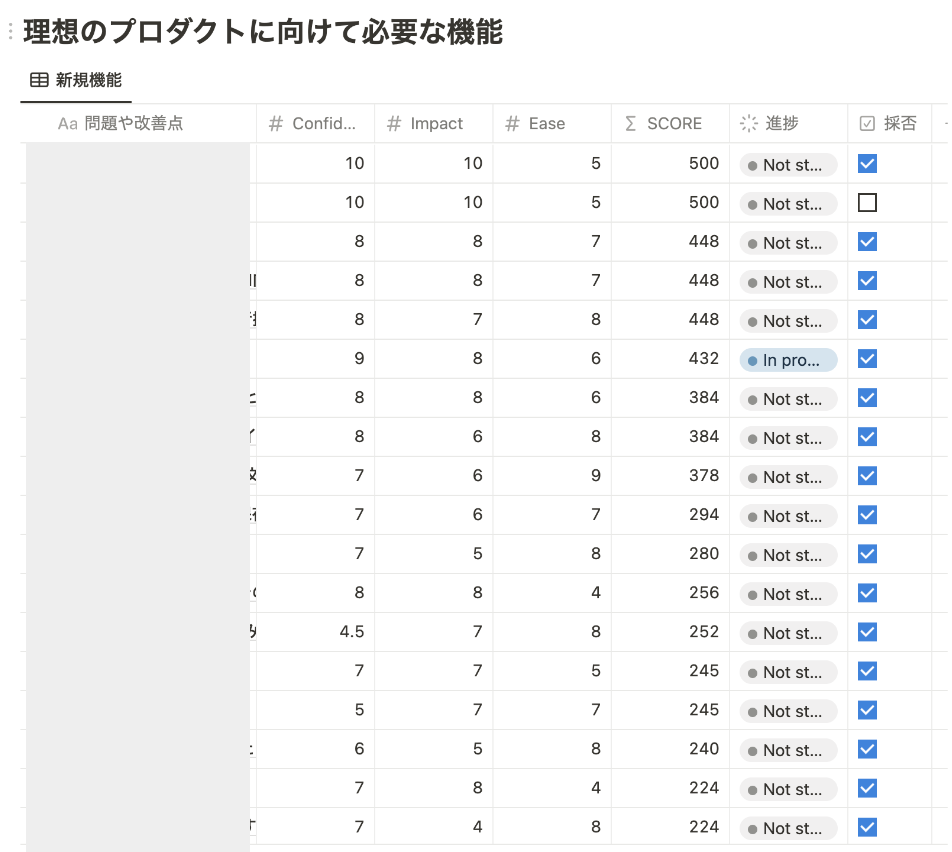The image size is (952, 852).
Task: Click Impact cell in the SCORE 252 row
Action: coord(434,632)
